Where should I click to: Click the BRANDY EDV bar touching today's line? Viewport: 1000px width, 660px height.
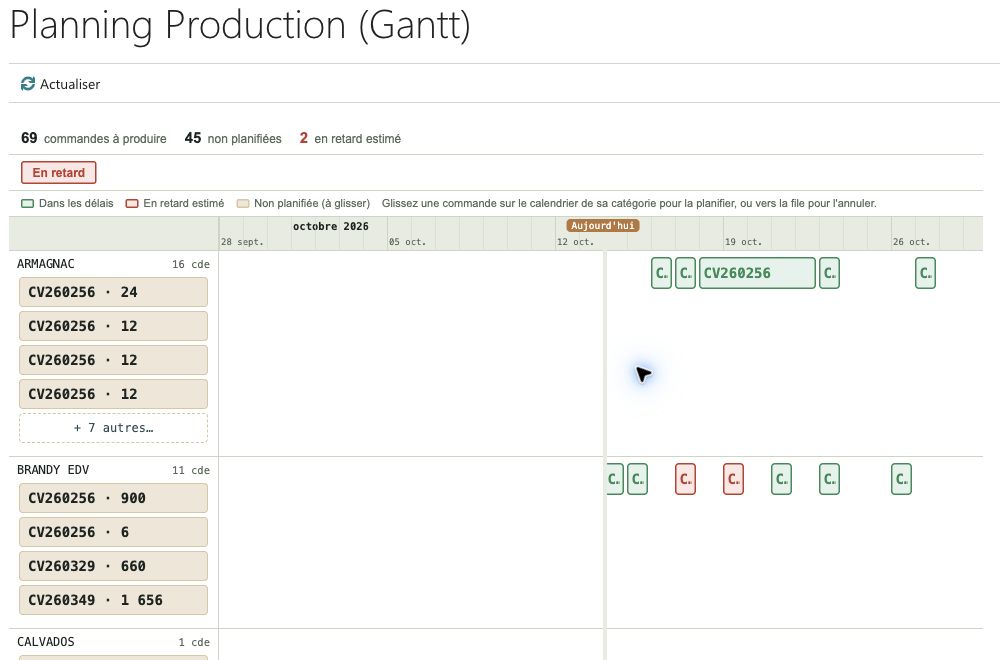pyautogui.click(x=615, y=479)
